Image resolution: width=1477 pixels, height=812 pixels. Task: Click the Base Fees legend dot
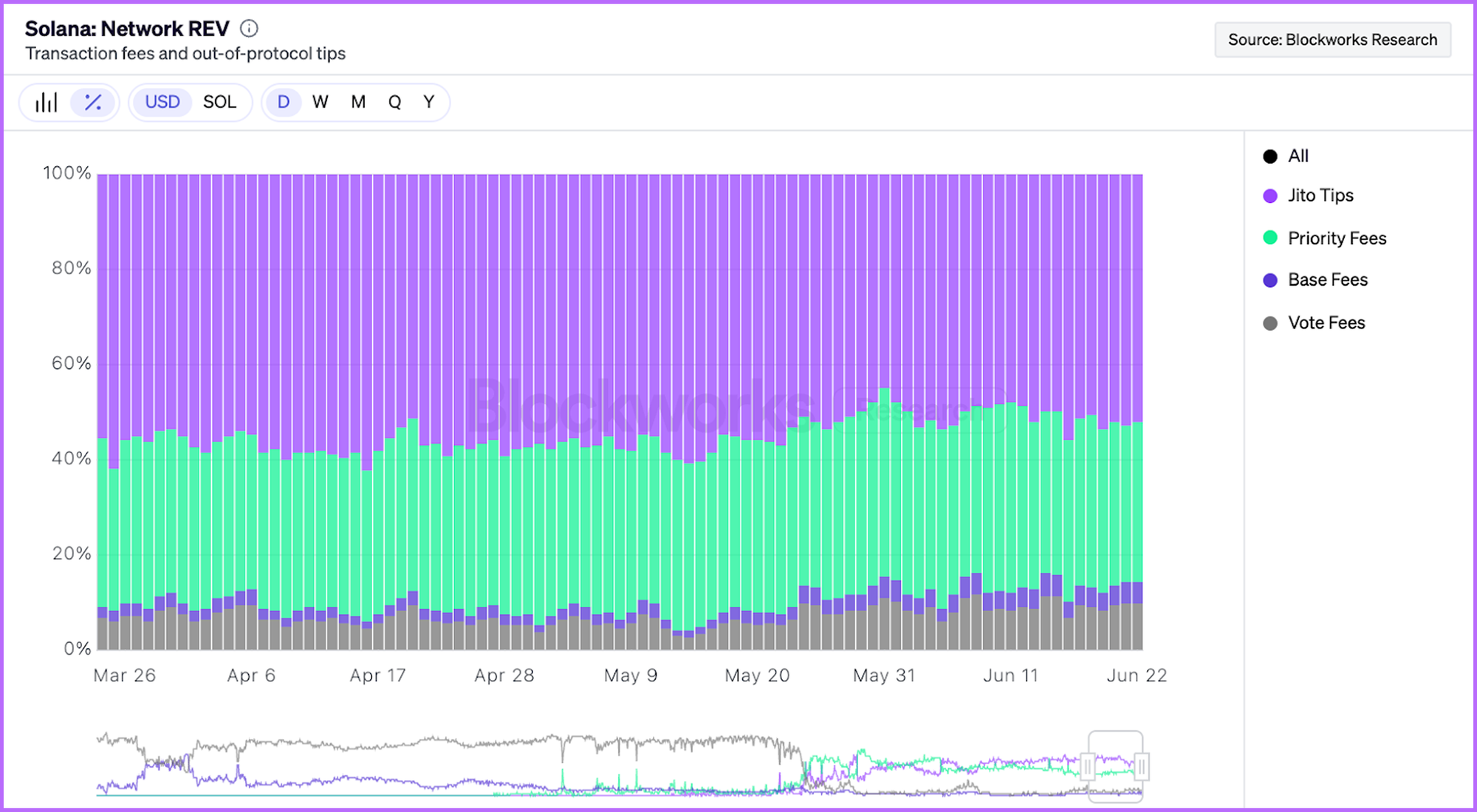click(1270, 280)
